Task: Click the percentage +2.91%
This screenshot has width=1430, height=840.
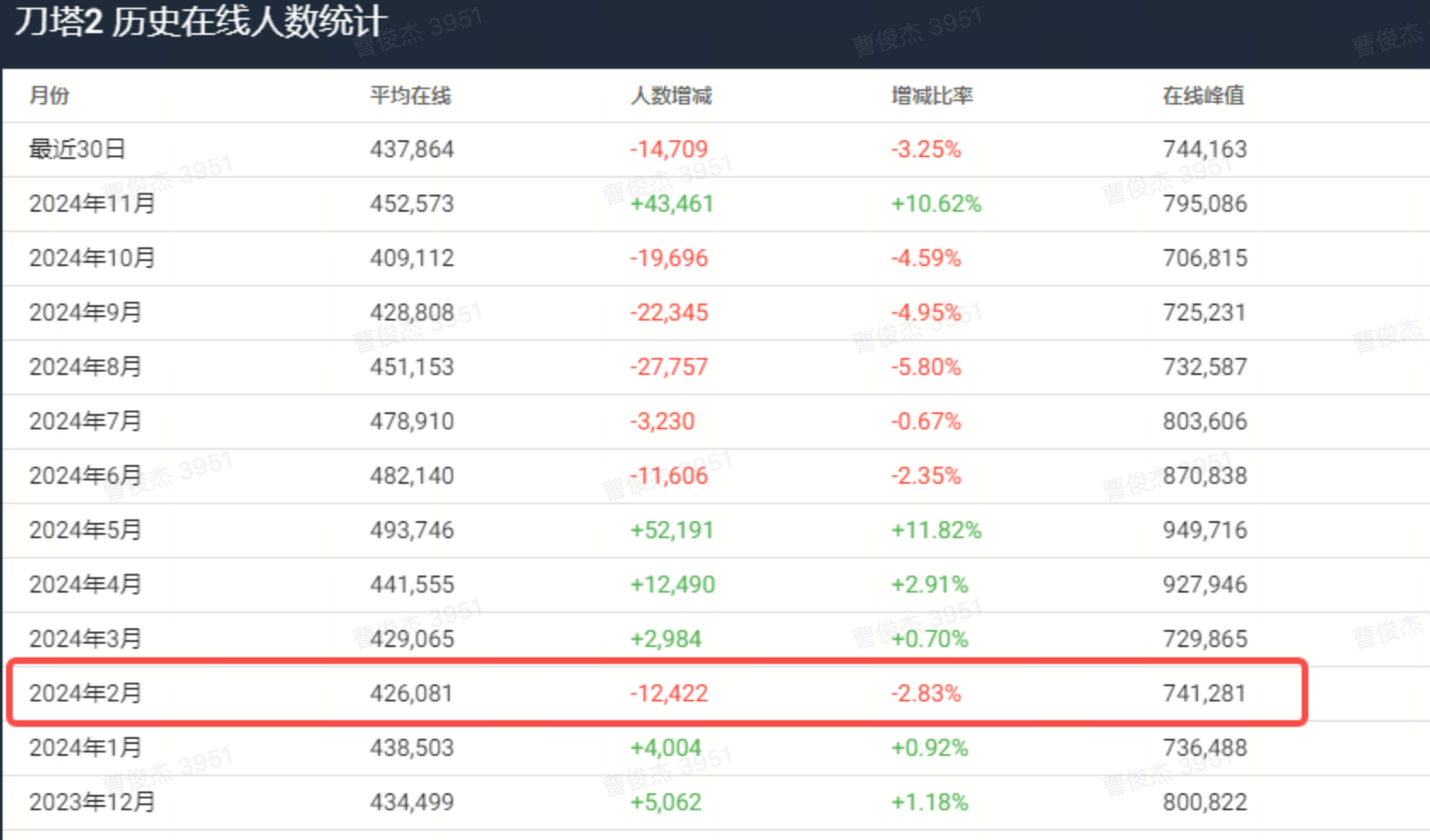Action: (929, 585)
